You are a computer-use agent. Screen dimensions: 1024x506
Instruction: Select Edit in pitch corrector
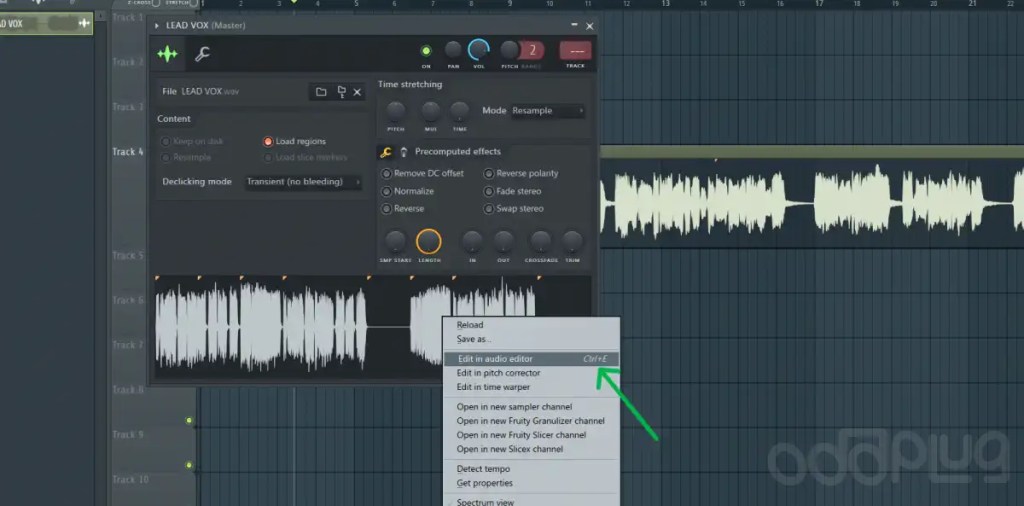click(531, 373)
